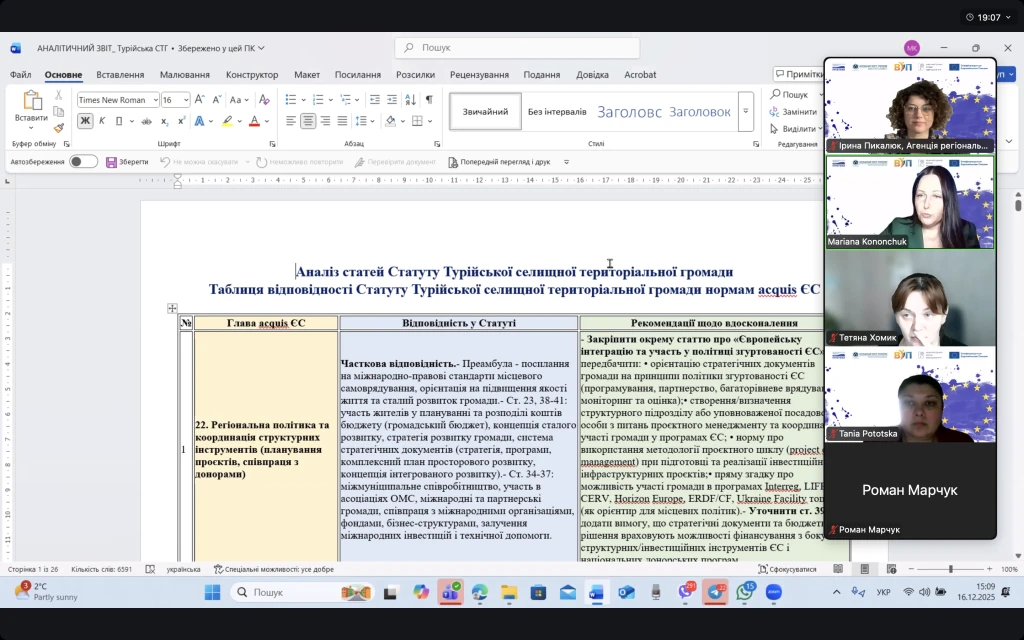The width and height of the screenshot is (1024, 640).
Task: Click the subscript x₂ button
Action: click(165, 121)
